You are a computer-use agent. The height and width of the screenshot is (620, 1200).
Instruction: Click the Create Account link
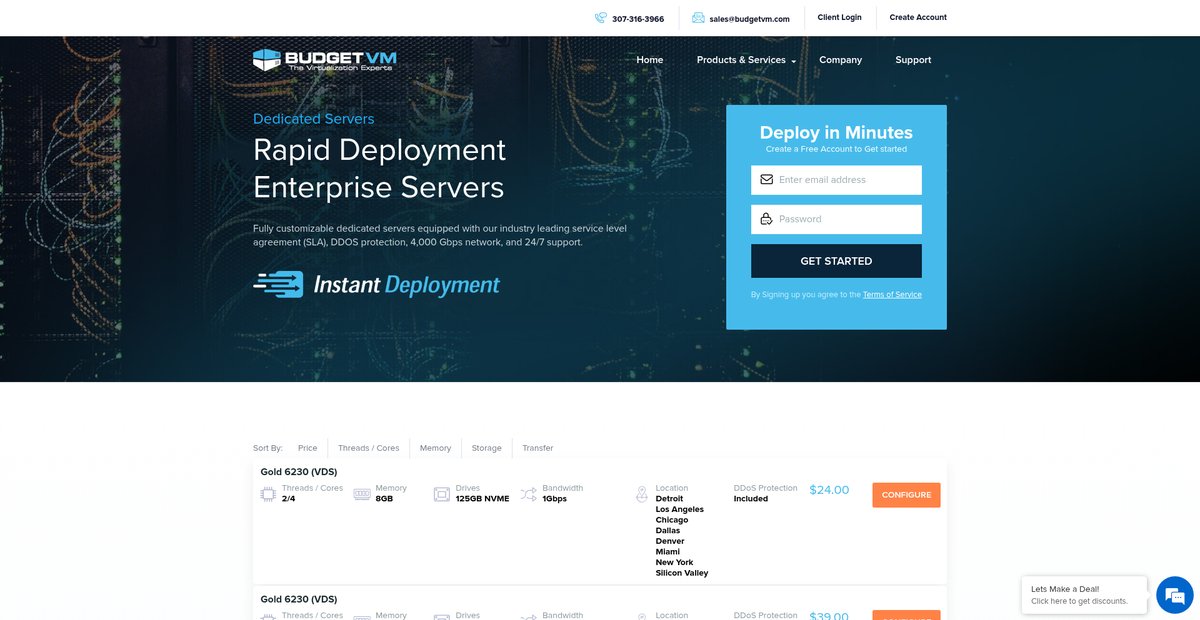click(918, 17)
